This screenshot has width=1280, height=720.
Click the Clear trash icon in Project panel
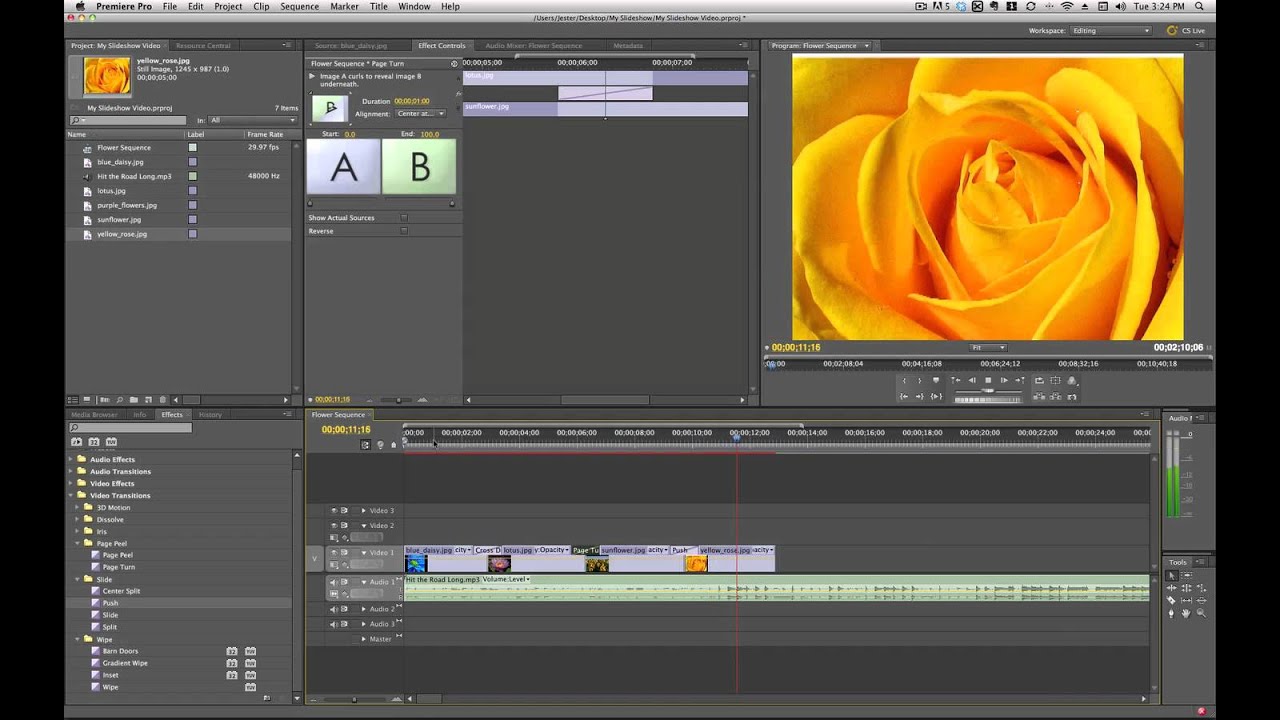[163, 400]
